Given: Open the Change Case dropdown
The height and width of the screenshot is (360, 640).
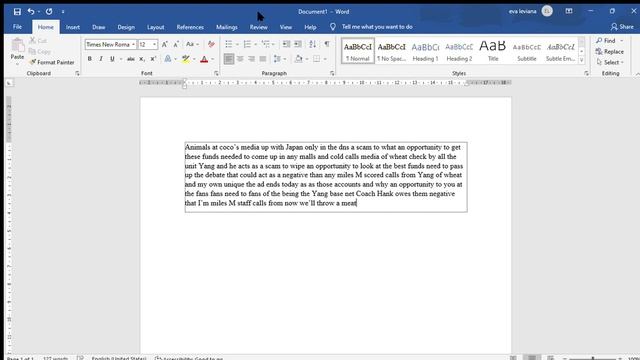Looking at the screenshot, I should click(x=192, y=44).
